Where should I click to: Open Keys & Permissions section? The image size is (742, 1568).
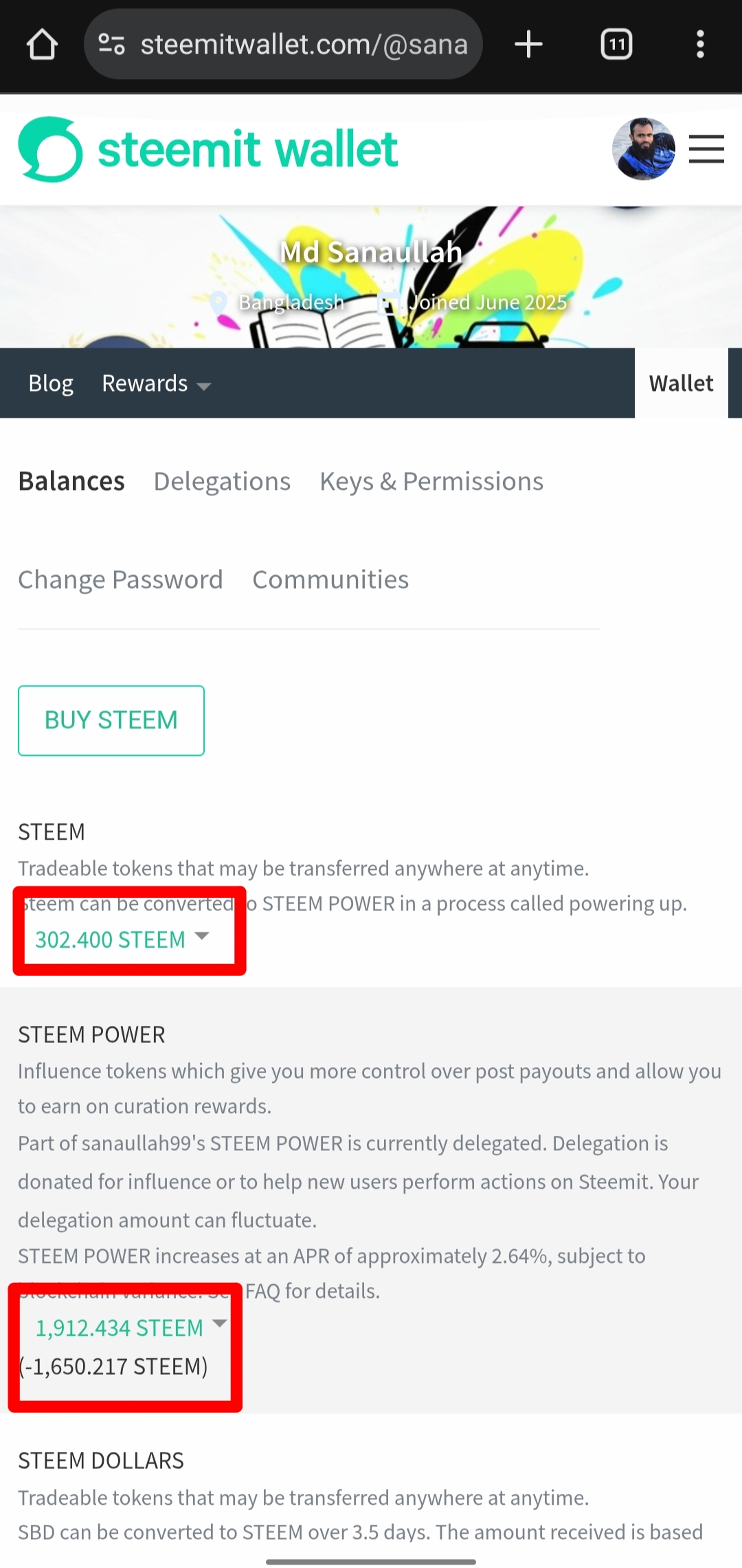coord(431,482)
